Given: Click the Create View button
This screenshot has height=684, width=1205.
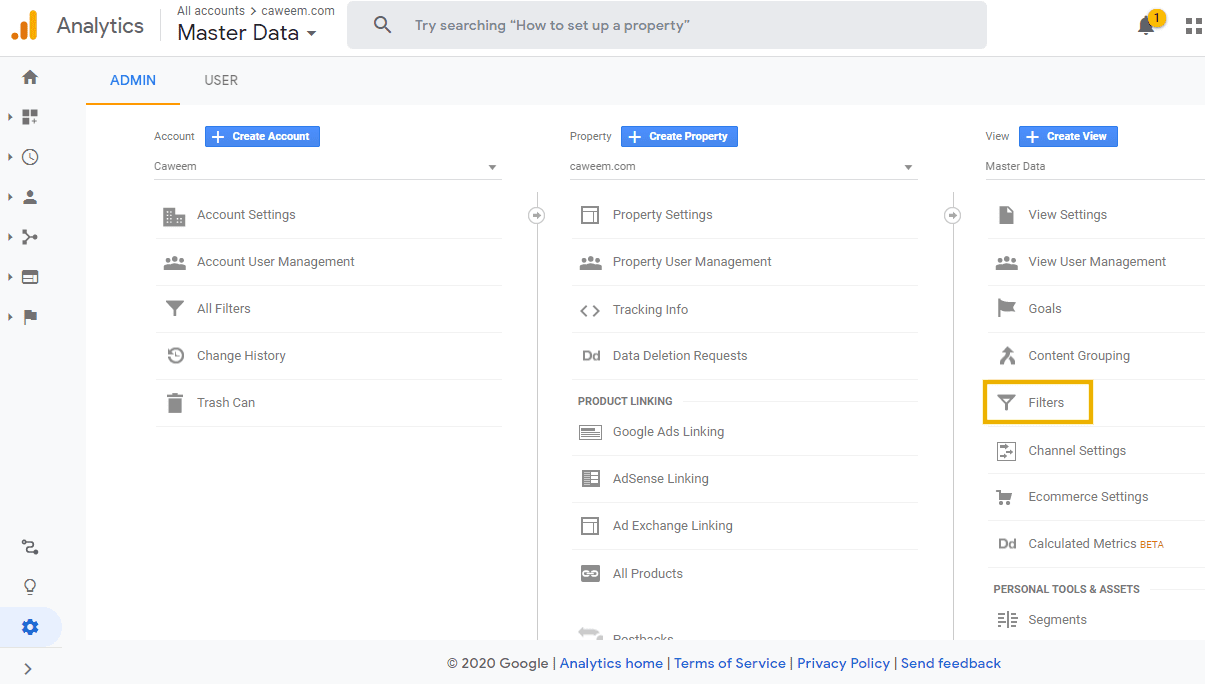Looking at the screenshot, I should (x=1068, y=136).
